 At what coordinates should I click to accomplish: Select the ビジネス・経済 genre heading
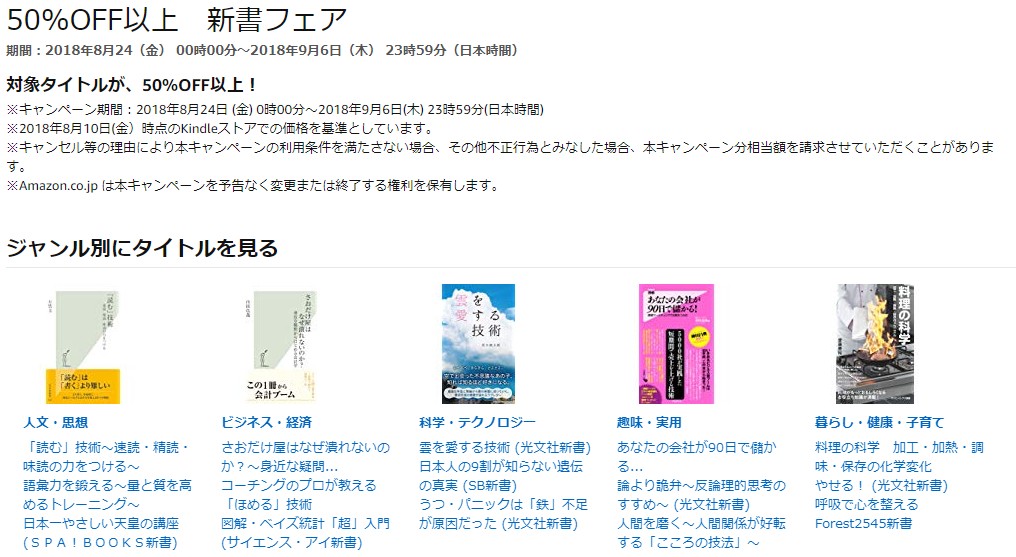pyautogui.click(x=267, y=423)
